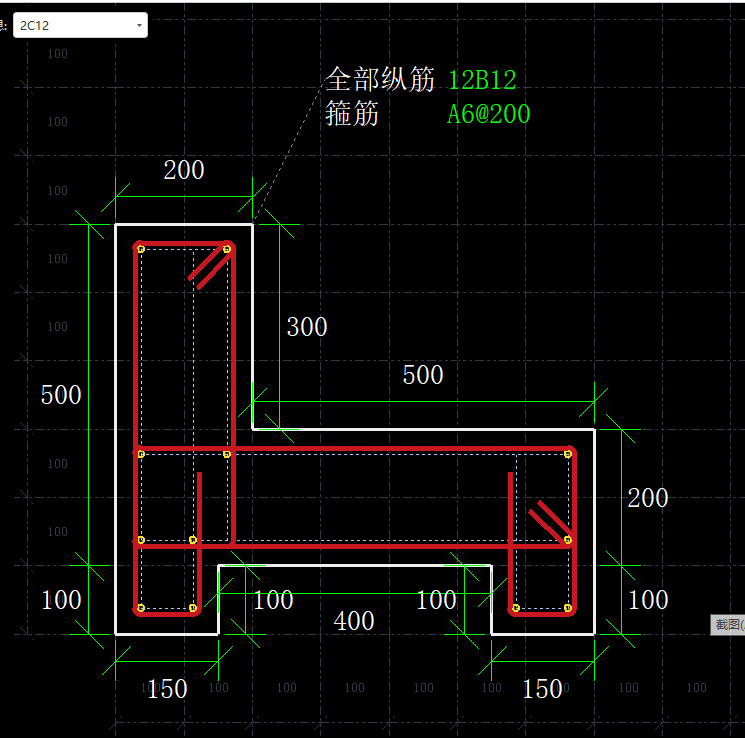The height and width of the screenshot is (738, 745).
Task: Select the diagonal stirrup hook at the top
Action: coord(209,267)
